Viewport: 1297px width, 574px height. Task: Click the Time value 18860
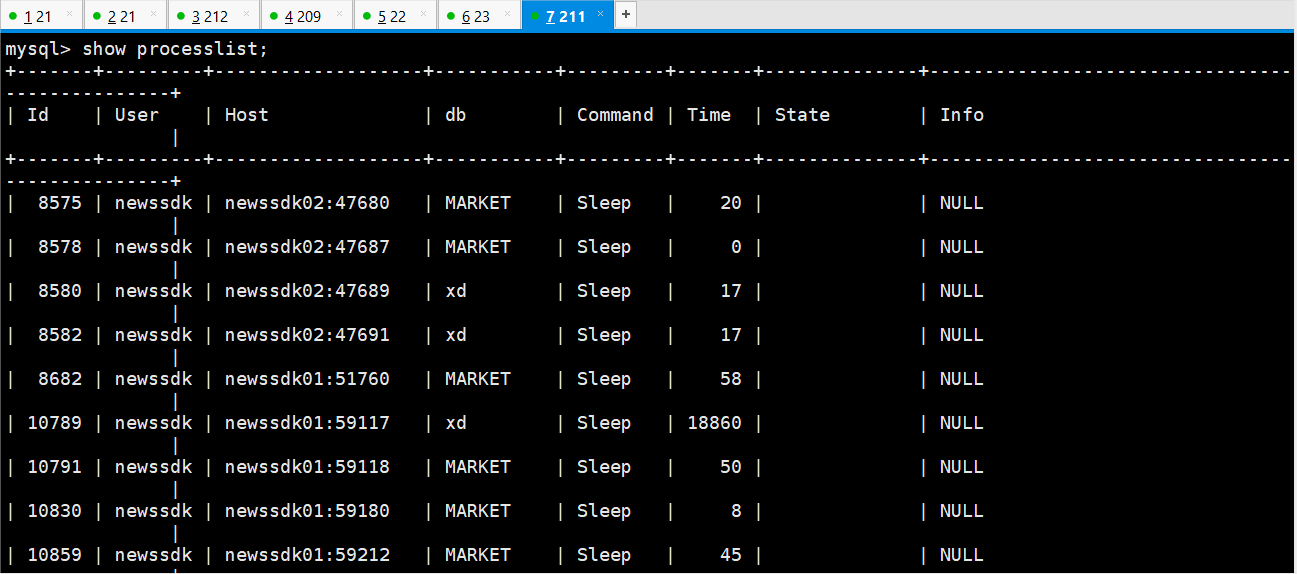tap(714, 423)
